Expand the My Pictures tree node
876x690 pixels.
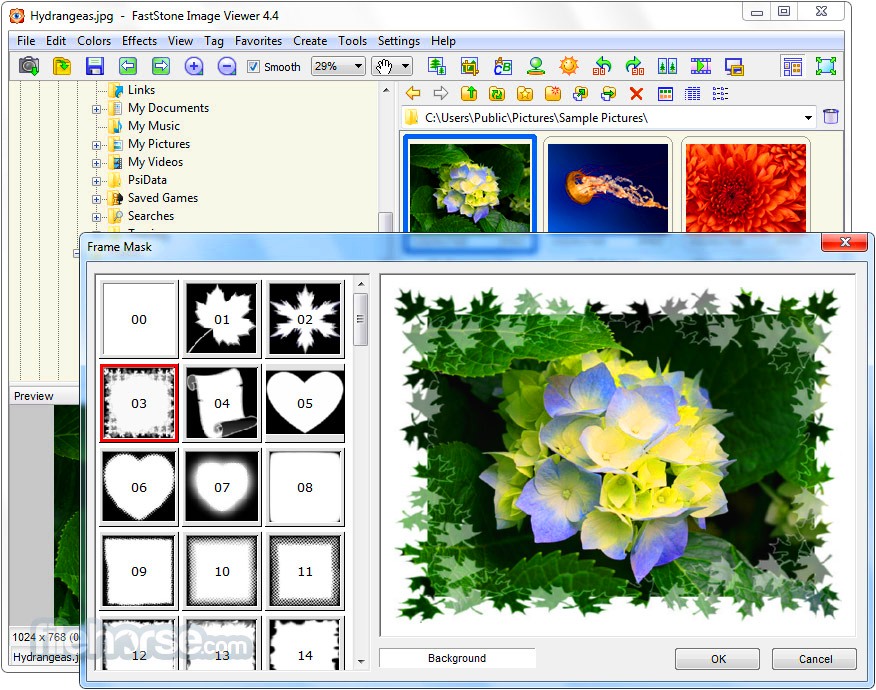pyautogui.click(x=96, y=145)
